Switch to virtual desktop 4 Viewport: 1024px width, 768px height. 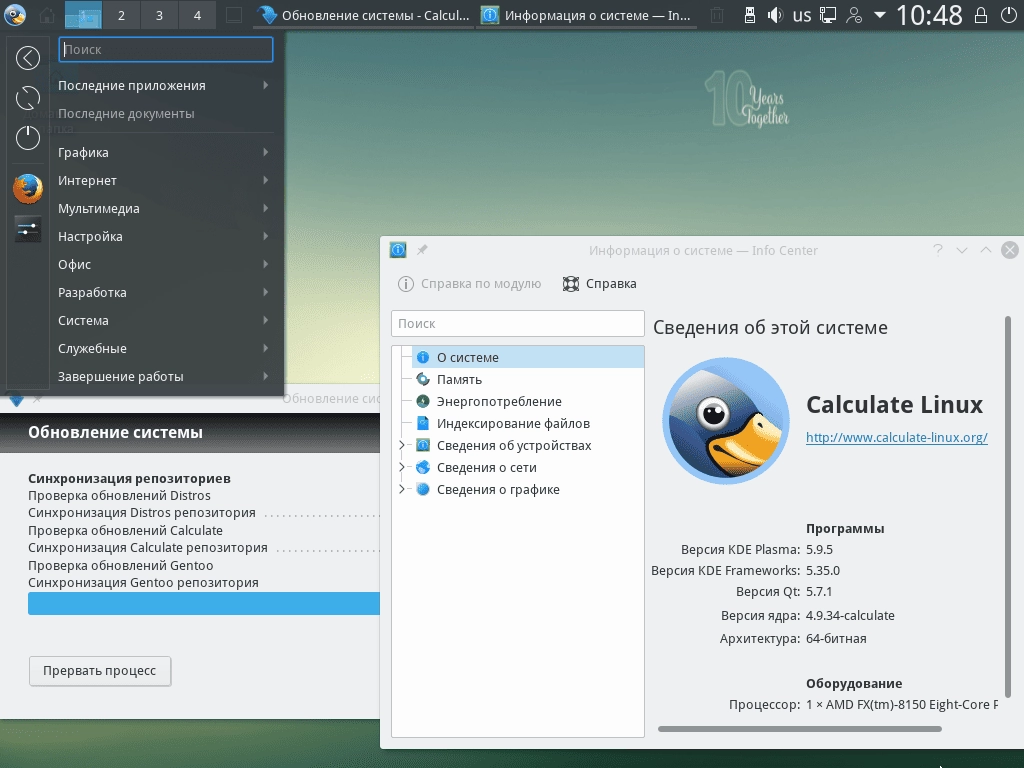pyautogui.click(x=197, y=14)
